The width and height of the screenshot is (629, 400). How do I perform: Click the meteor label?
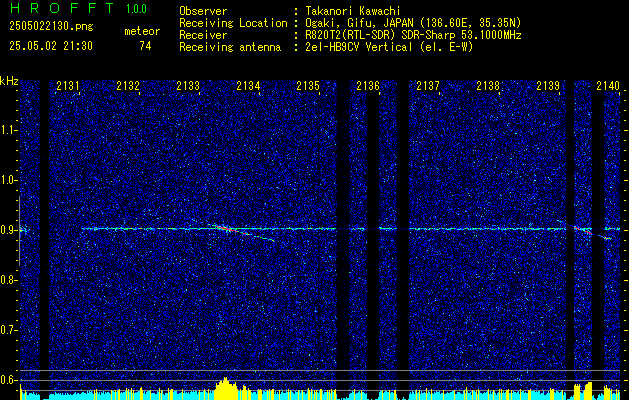pos(142,32)
